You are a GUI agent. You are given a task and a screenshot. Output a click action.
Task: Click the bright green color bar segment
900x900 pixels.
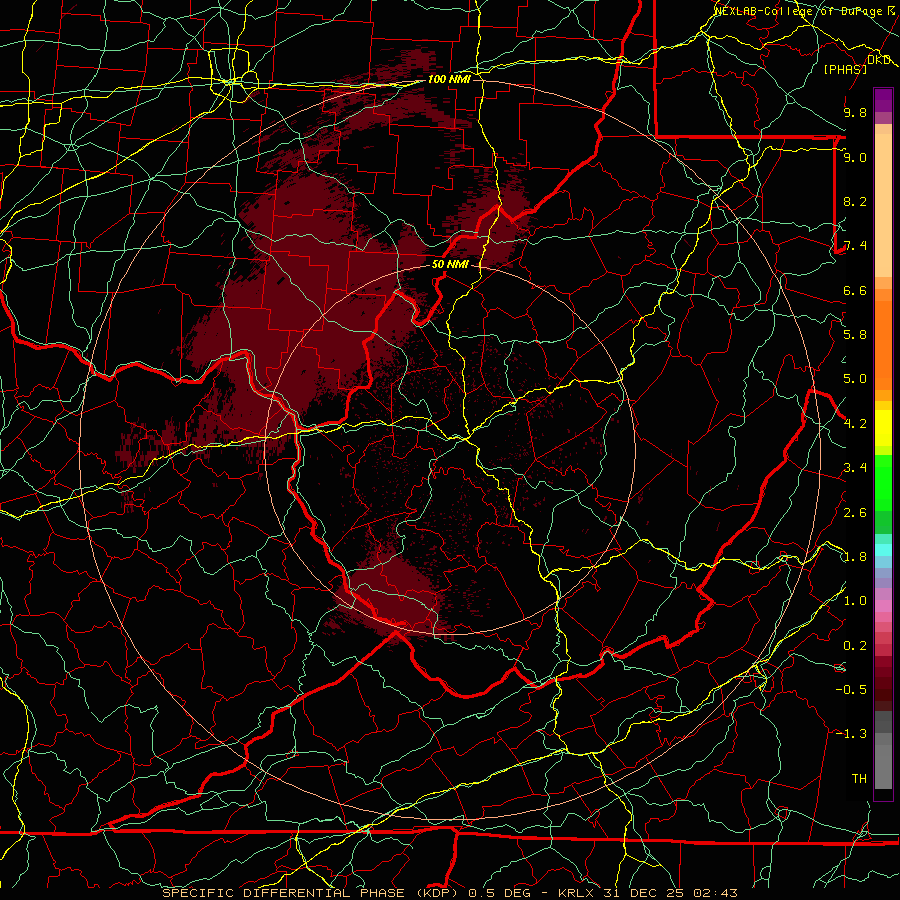click(883, 483)
